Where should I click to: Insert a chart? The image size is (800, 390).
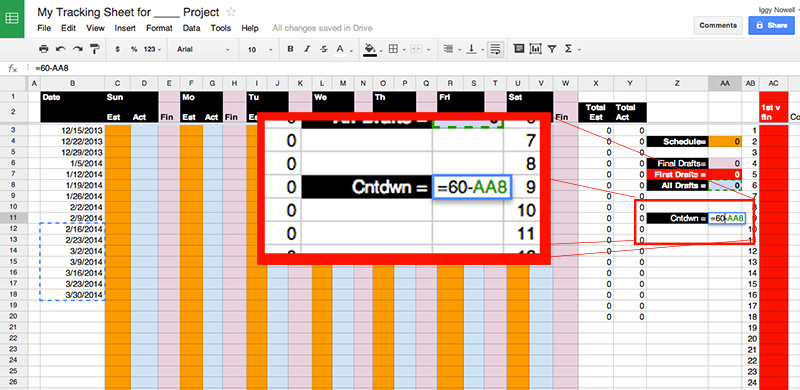(x=536, y=49)
